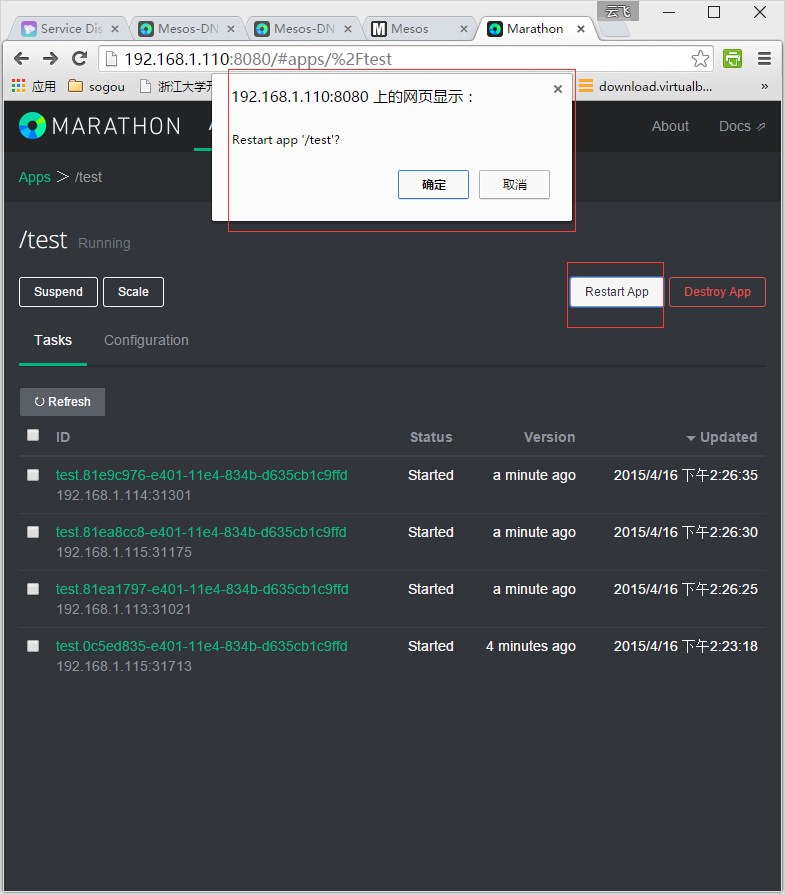The width and height of the screenshot is (785, 895).
Task: Click the browser forward arrow
Action: pyautogui.click(x=50, y=58)
